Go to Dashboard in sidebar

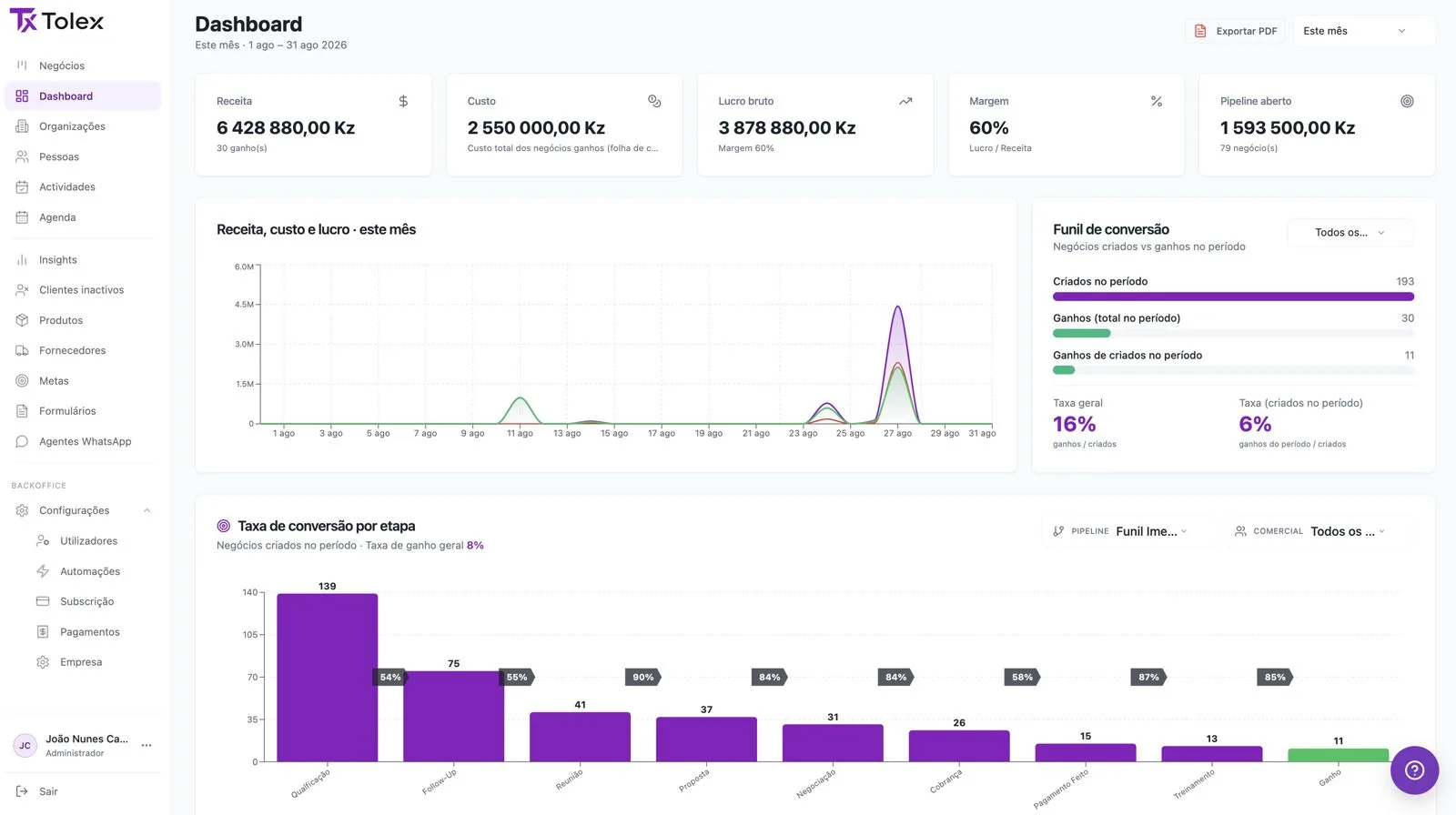[83, 96]
